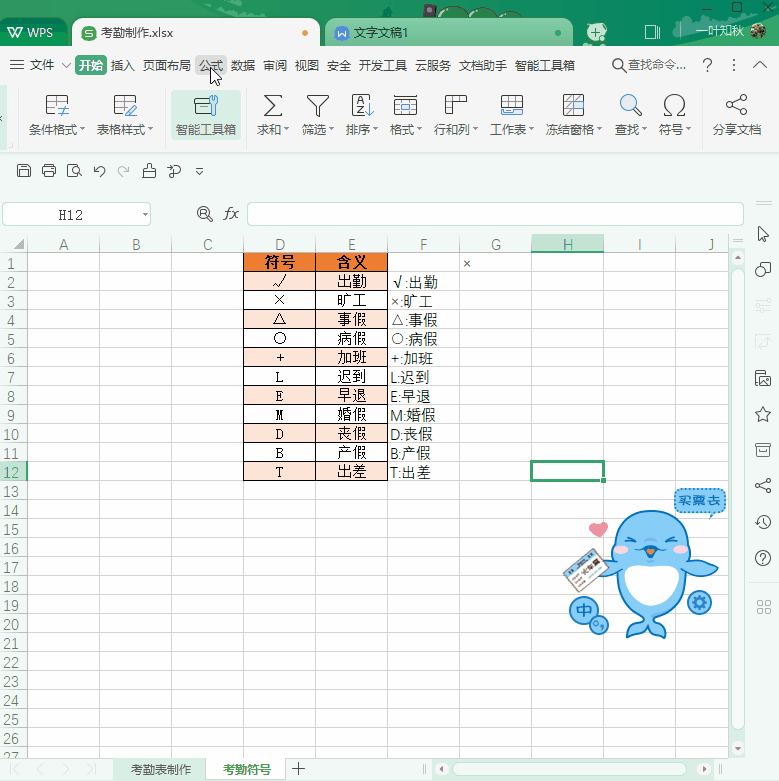Viewport: 779px width, 781px height.
Task: Open the 数据 ribbon tab
Action: [x=243, y=65]
